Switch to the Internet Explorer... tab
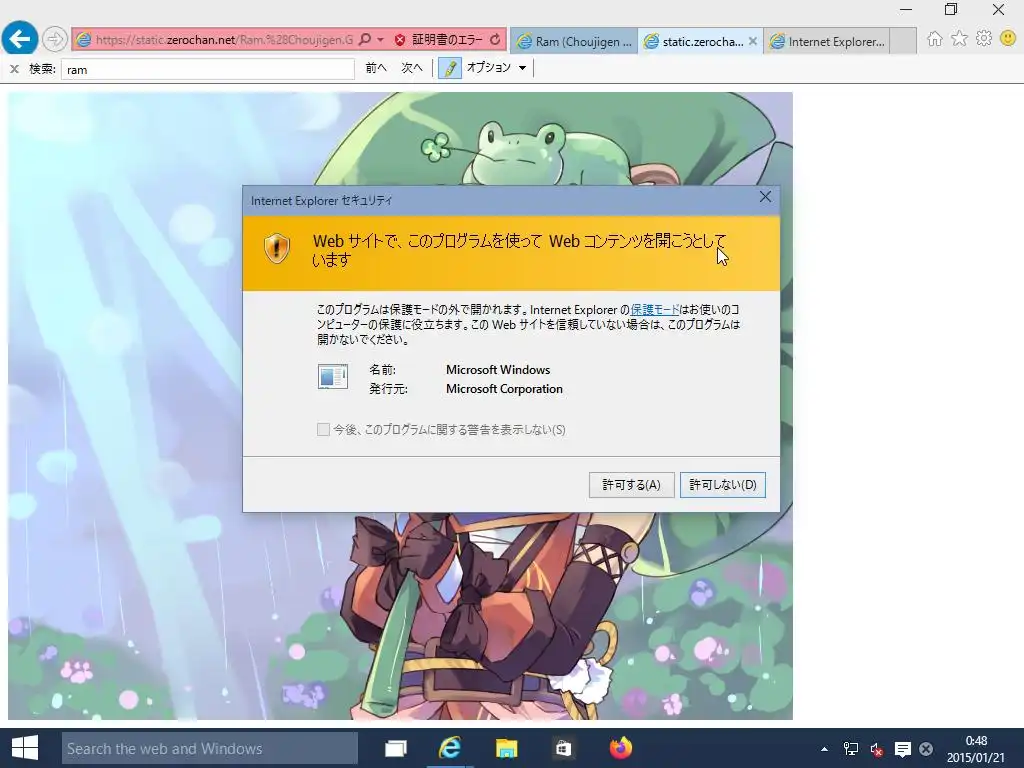The image size is (1024, 768). point(827,41)
